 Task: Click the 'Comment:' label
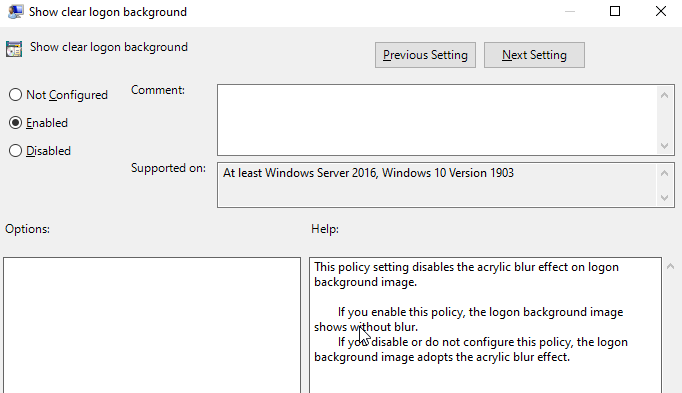click(158, 90)
